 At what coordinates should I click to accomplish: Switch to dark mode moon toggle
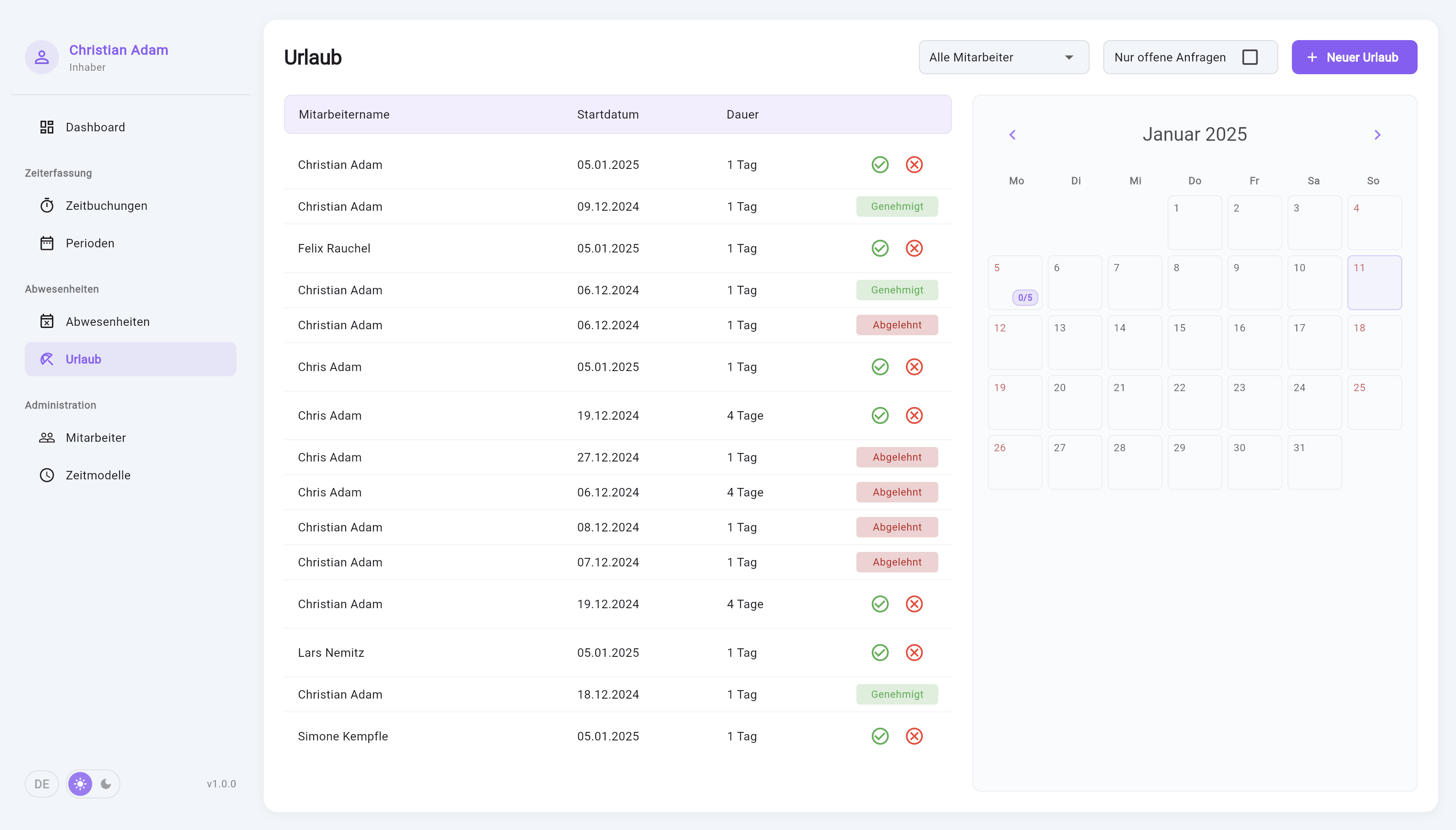coord(106,783)
